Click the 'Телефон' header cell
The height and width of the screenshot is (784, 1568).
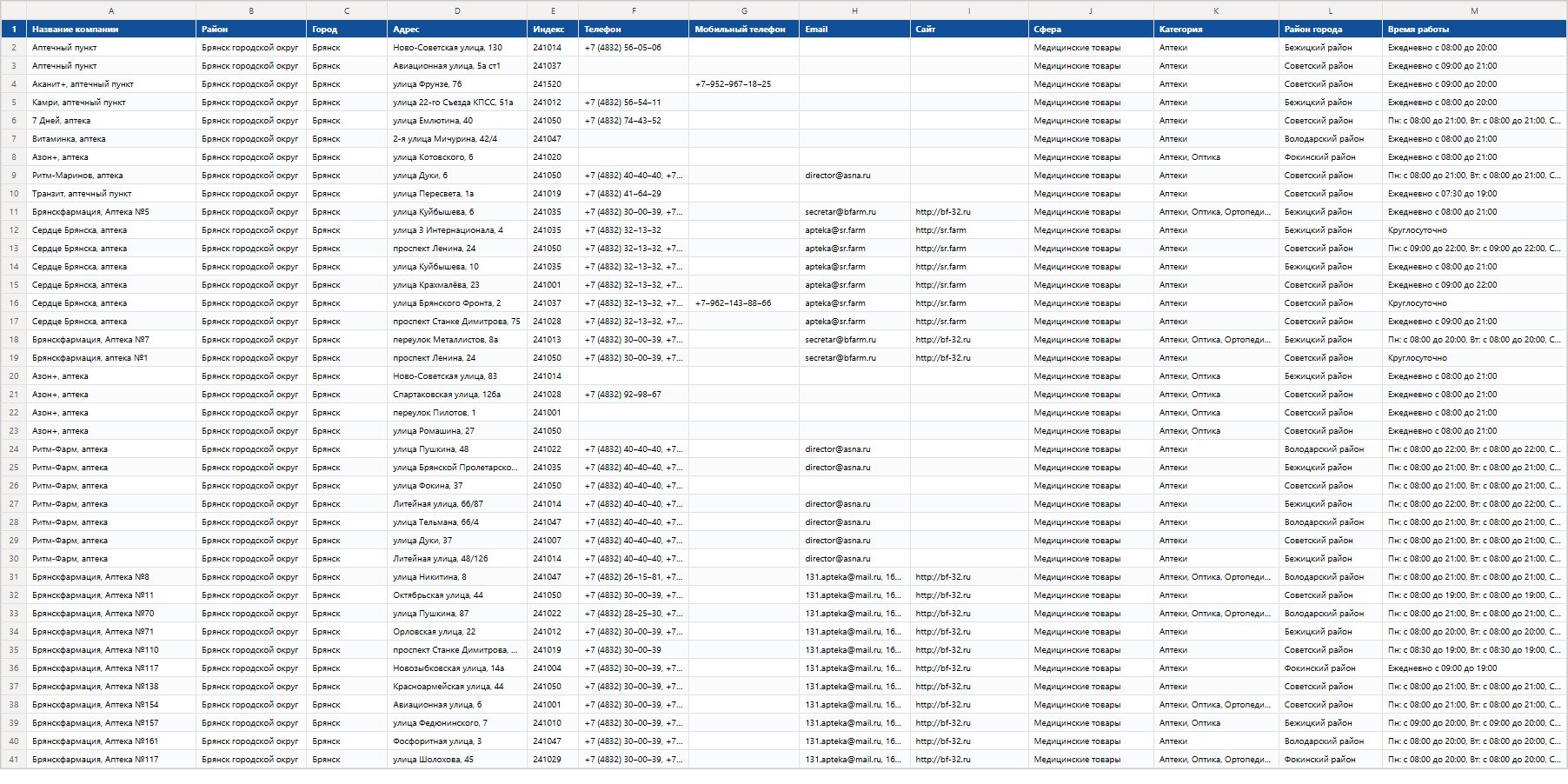point(634,29)
